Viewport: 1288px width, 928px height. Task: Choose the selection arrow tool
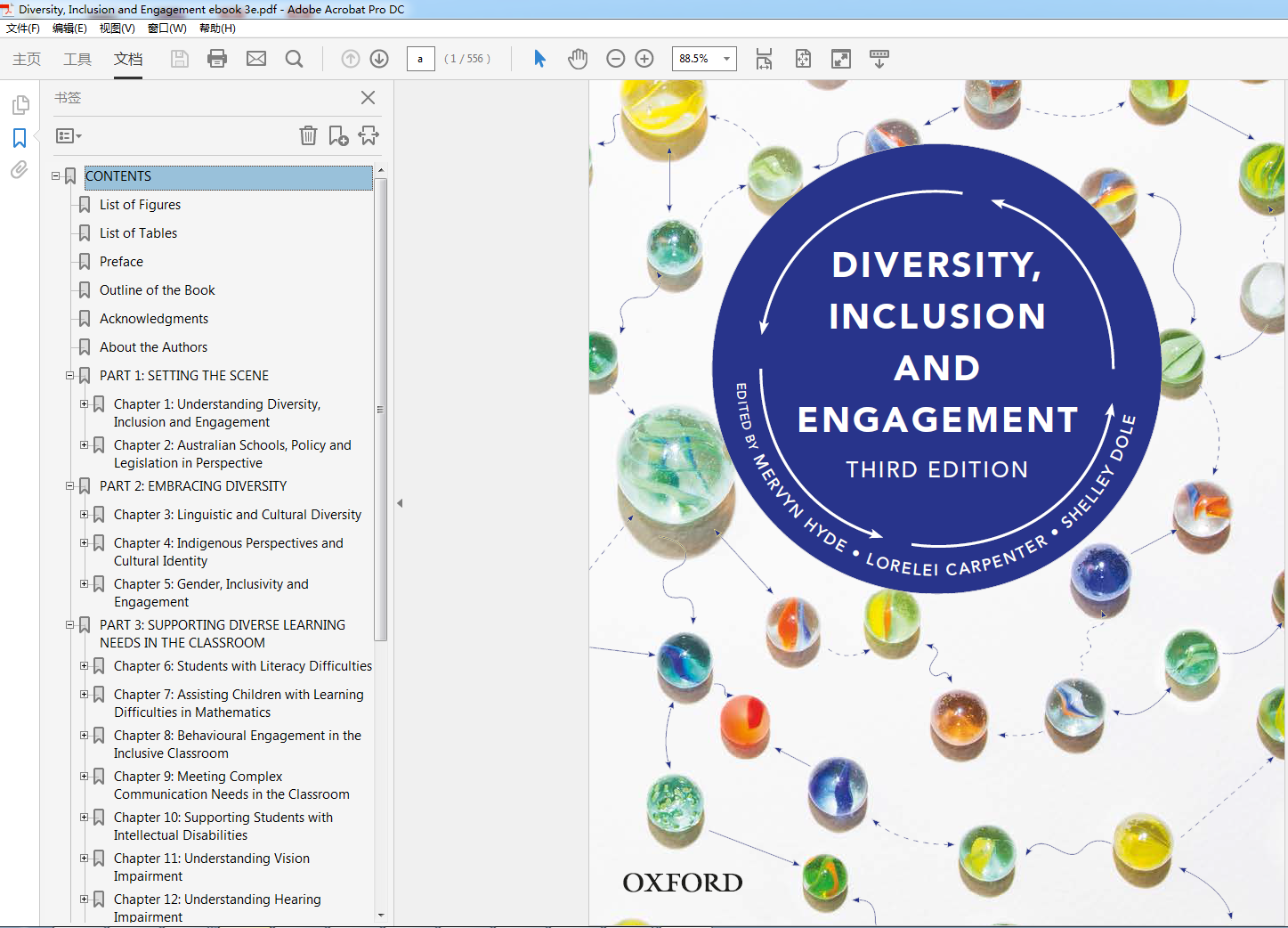coord(539,59)
